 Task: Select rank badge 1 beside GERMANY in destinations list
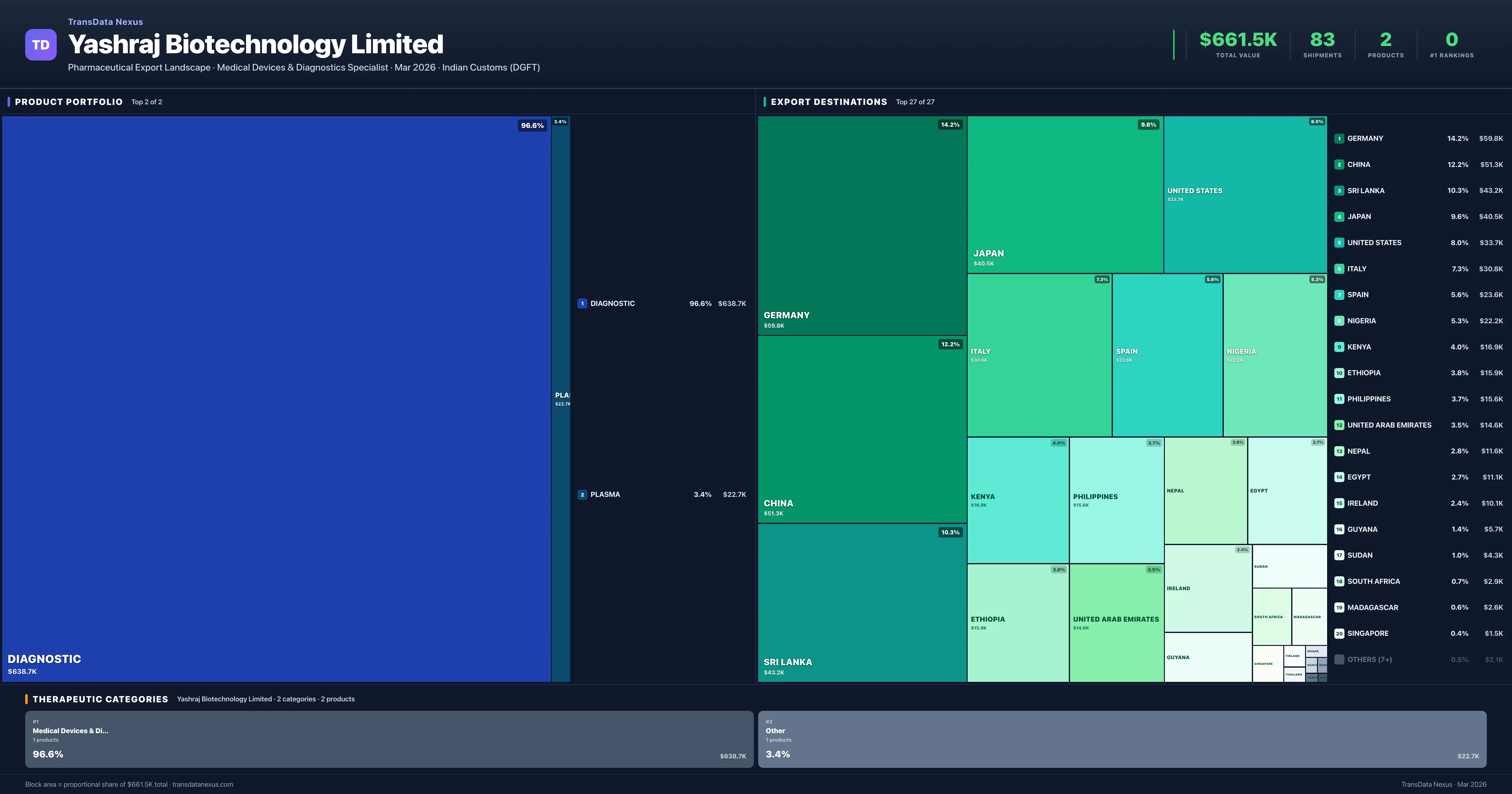[1339, 138]
